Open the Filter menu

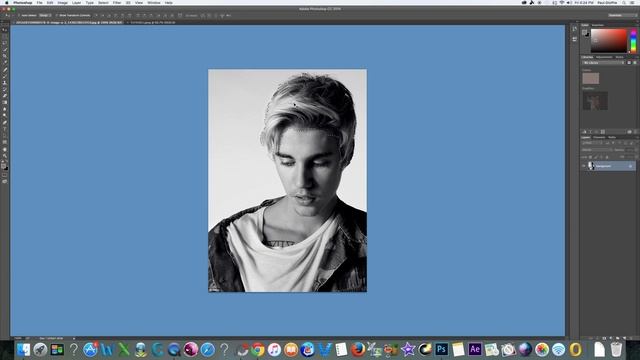click(117, 2)
